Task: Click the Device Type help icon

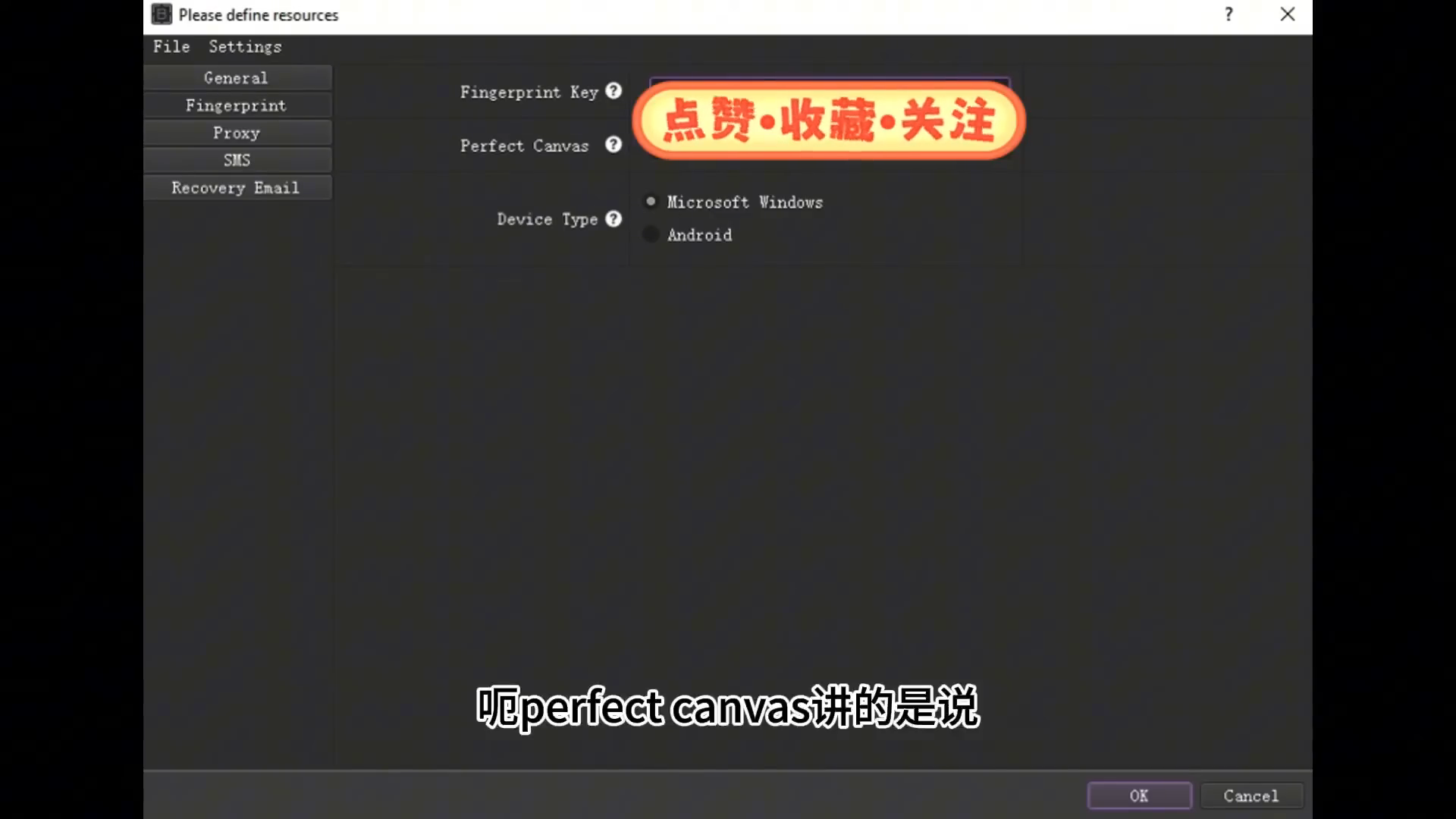Action: (x=613, y=218)
